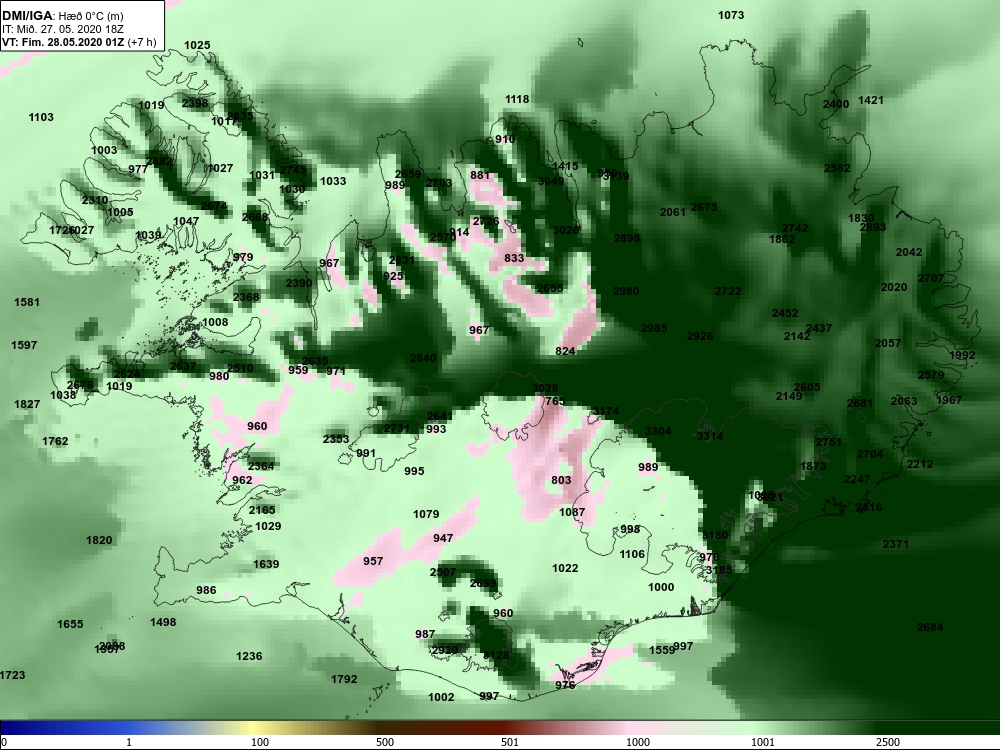Click the pink section of the legend color bar
Screen dimensions: 1000x750
[x=631, y=728]
